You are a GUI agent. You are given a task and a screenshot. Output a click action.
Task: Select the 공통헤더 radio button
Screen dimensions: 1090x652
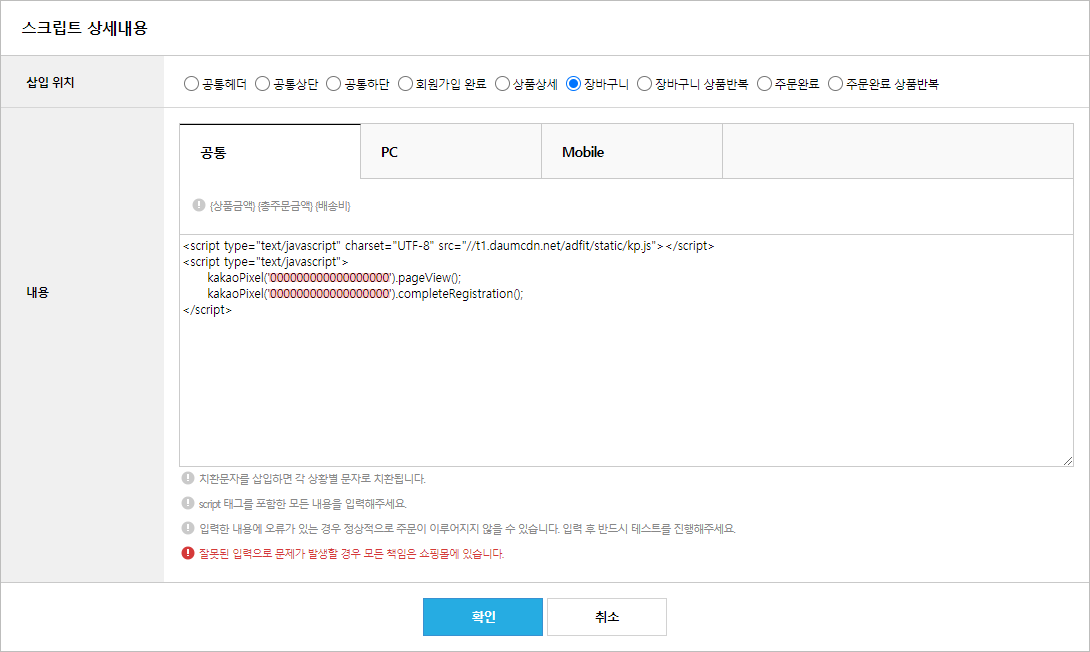tap(191, 84)
